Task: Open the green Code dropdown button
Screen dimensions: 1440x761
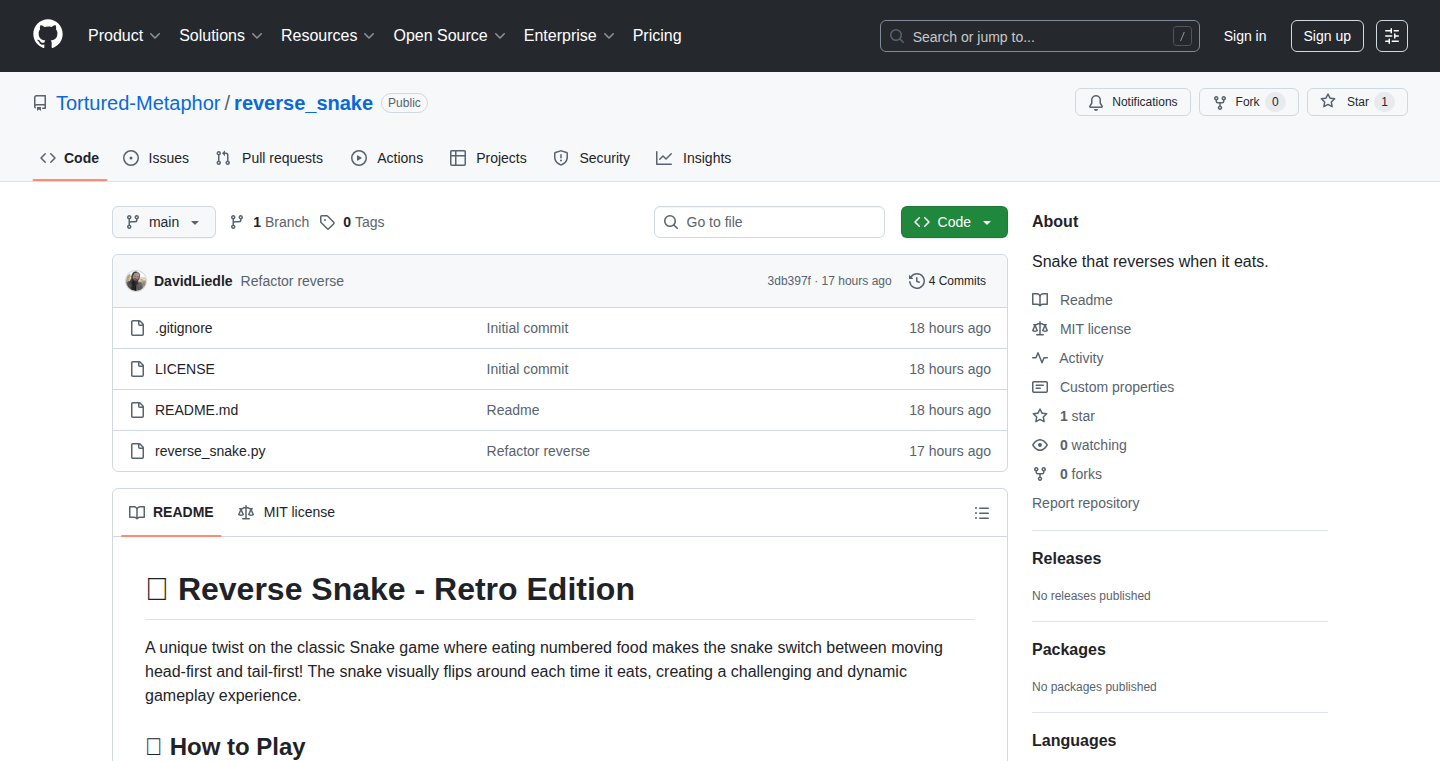Action: [x=954, y=222]
